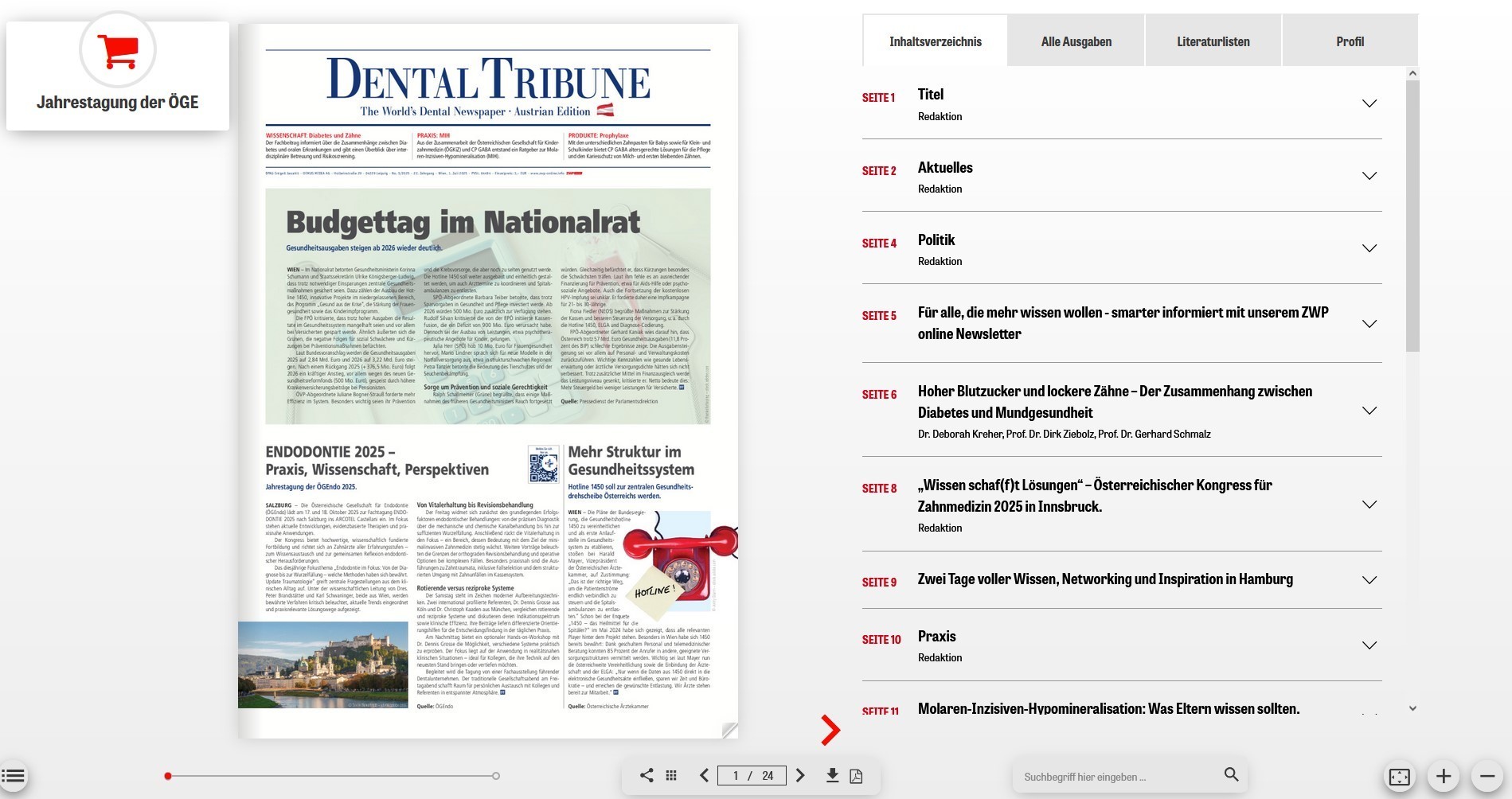Screen dimensions: 1512x799
Task: Click the page slider end marker
Action: pyautogui.click(x=496, y=776)
